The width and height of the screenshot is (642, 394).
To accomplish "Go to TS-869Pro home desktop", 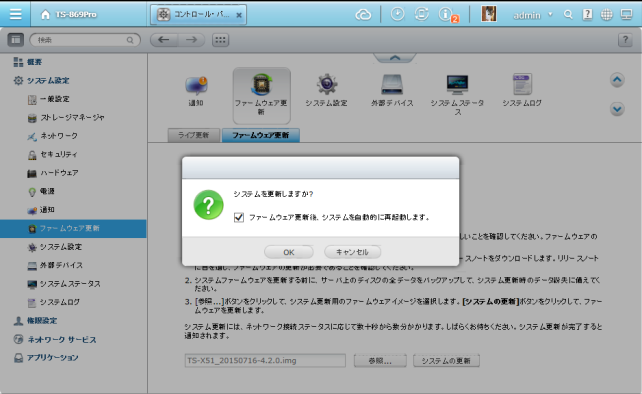I will point(69,14).
